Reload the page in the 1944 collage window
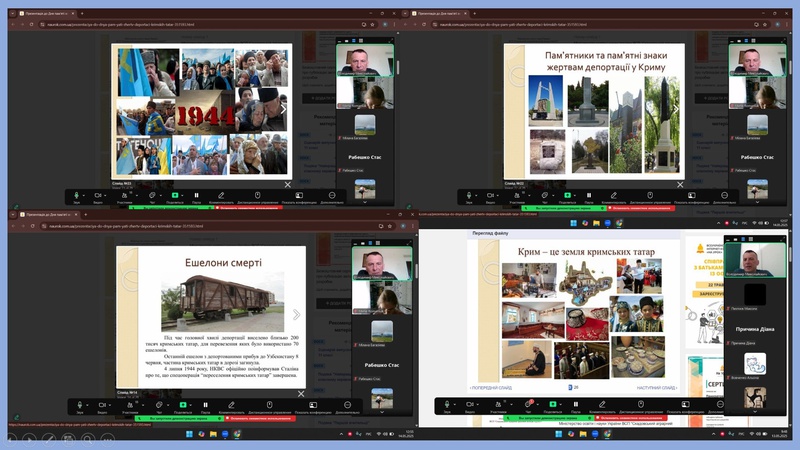The image size is (800, 450). [x=32, y=24]
